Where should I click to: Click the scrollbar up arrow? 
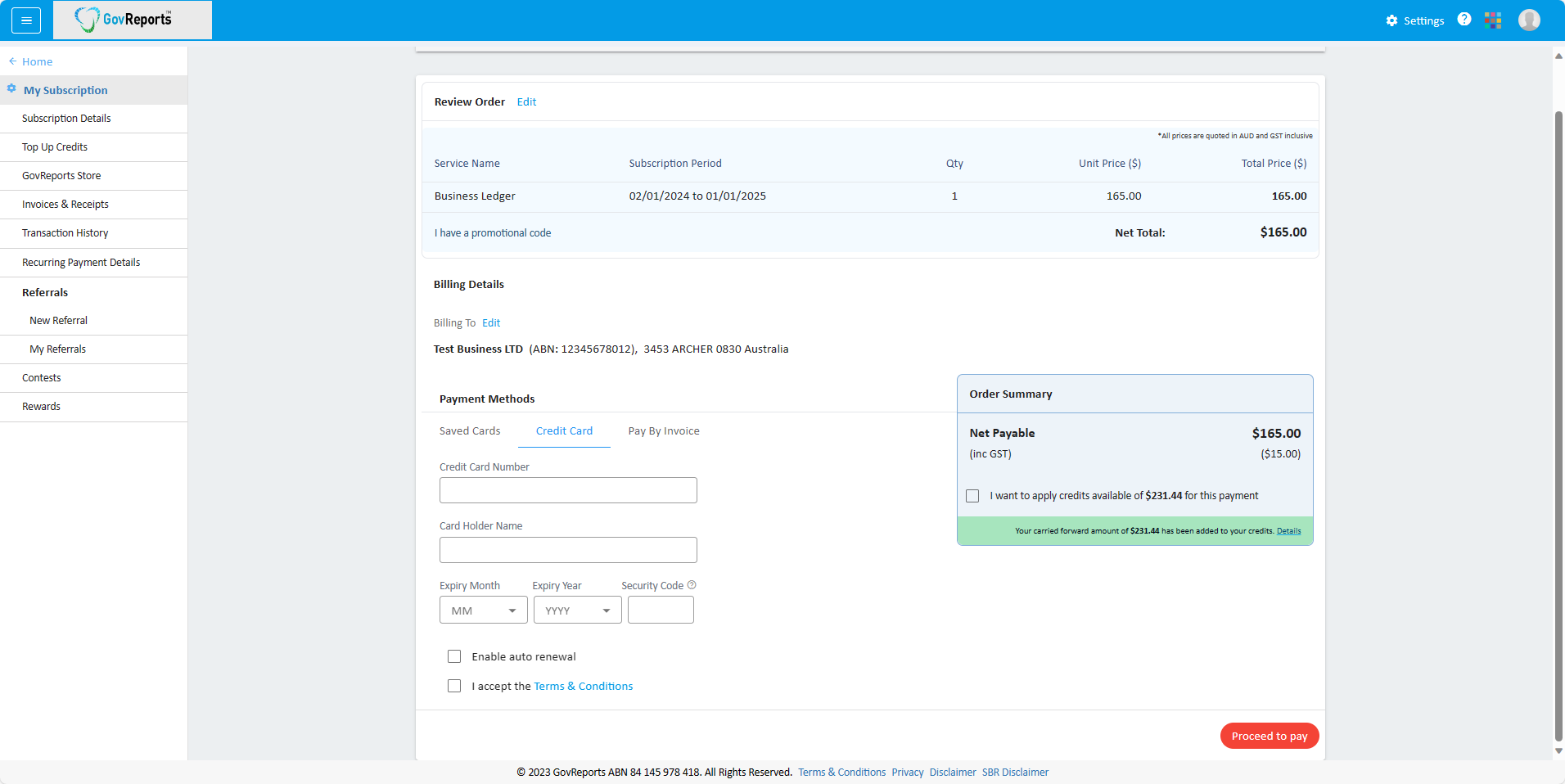pyautogui.click(x=1558, y=56)
